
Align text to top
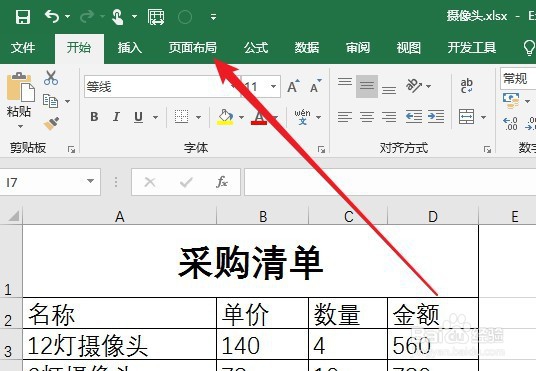point(345,82)
